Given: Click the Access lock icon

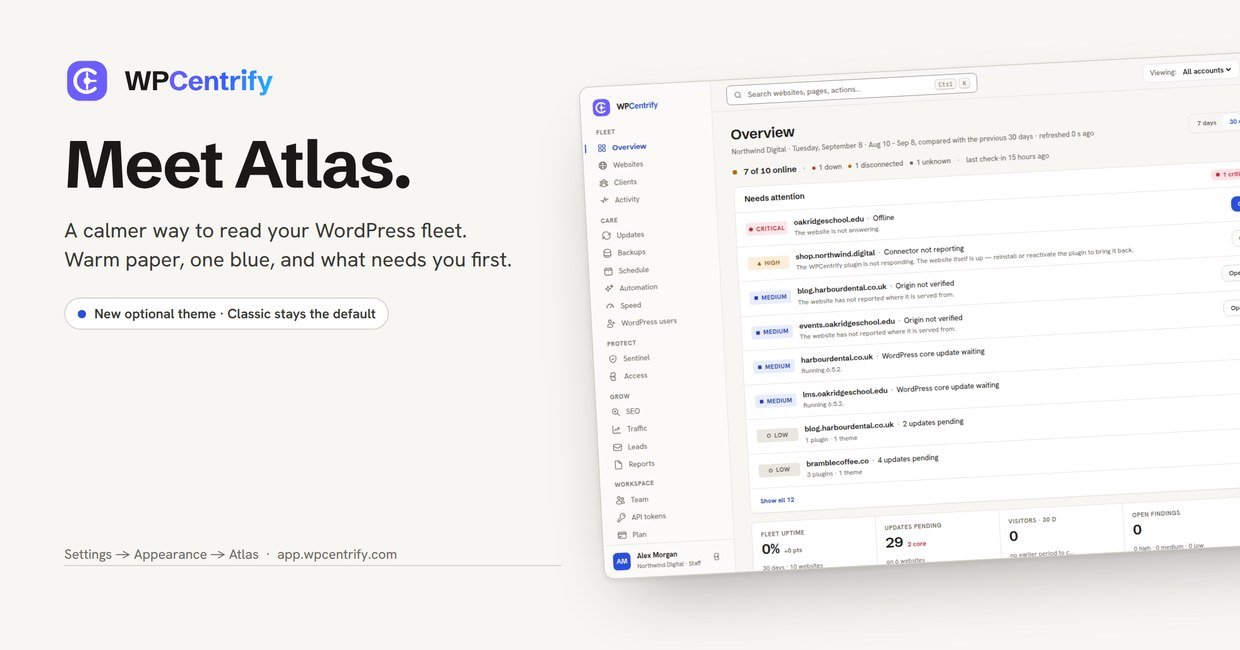Looking at the screenshot, I should (x=614, y=376).
